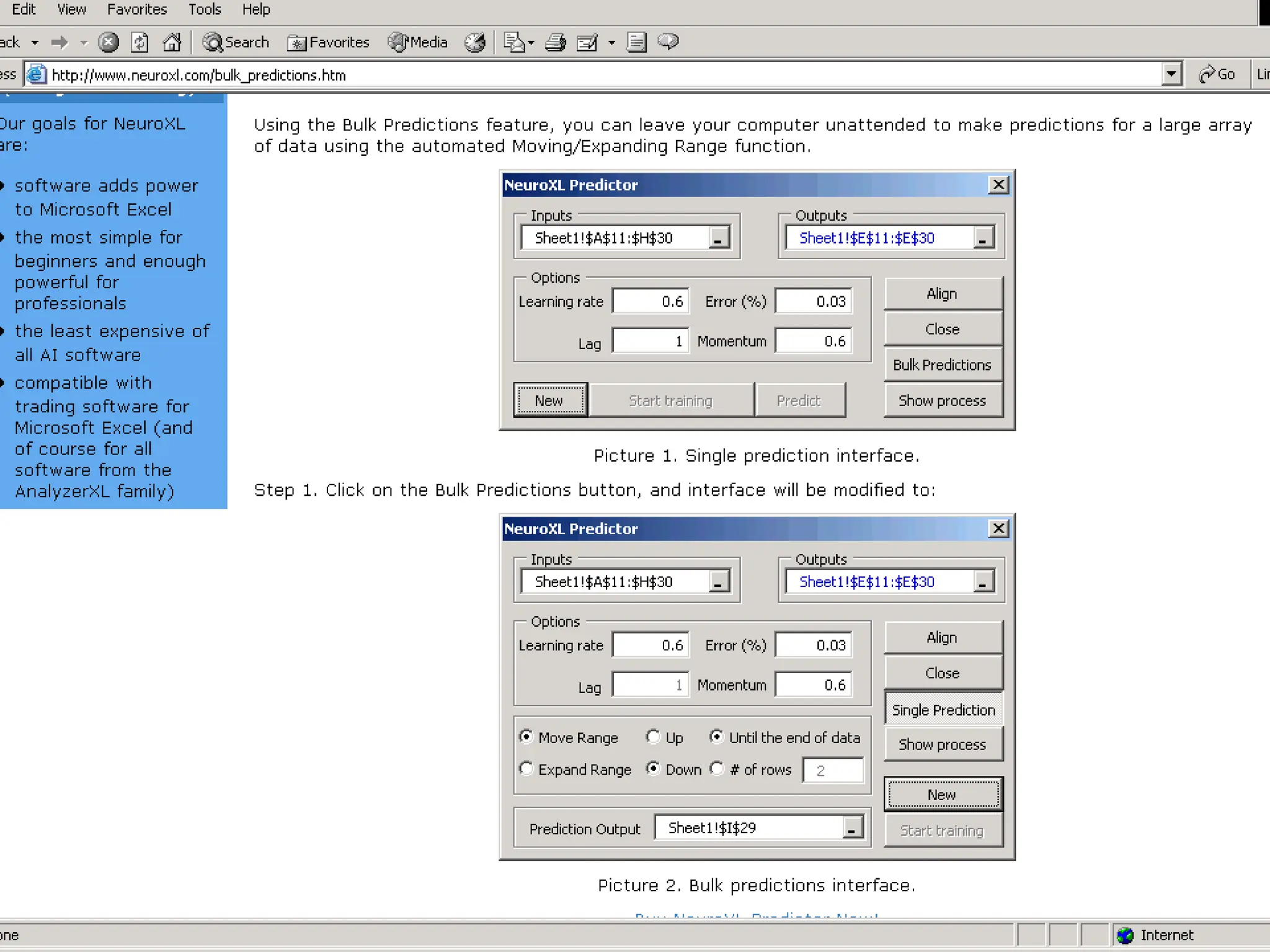
Task: Go to the Home page icon
Action: (x=172, y=42)
